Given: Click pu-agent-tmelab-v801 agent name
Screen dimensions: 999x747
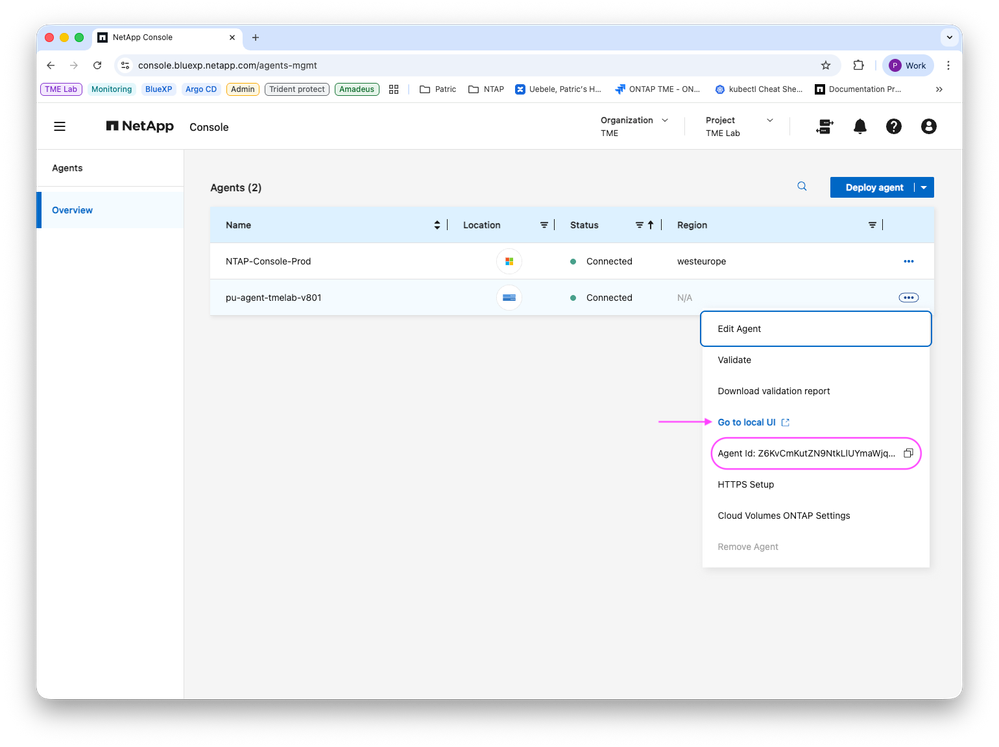Looking at the screenshot, I should 273,298.
